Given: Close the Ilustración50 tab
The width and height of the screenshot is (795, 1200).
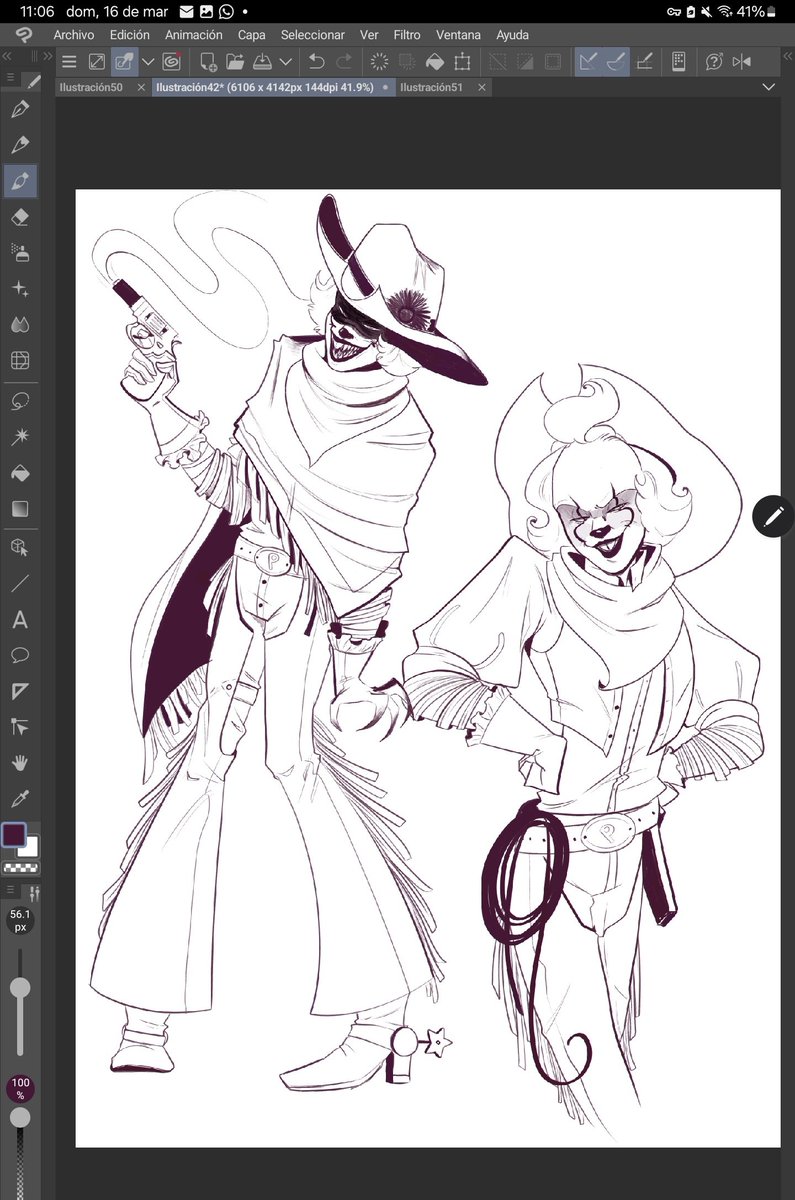Looking at the screenshot, I should point(140,88).
